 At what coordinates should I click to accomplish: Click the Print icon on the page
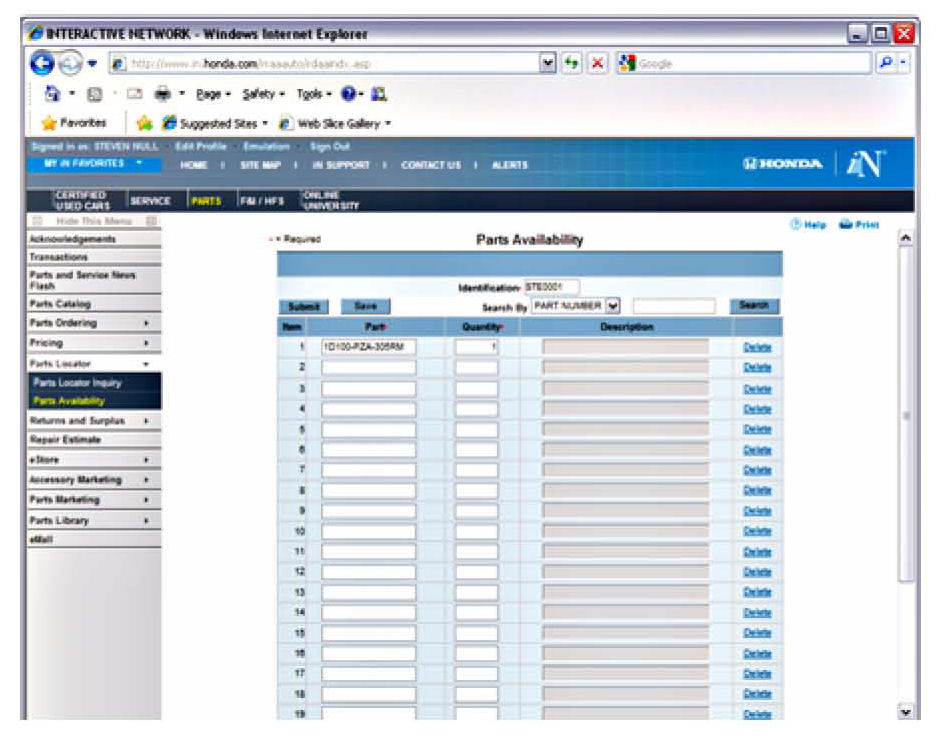point(859,225)
